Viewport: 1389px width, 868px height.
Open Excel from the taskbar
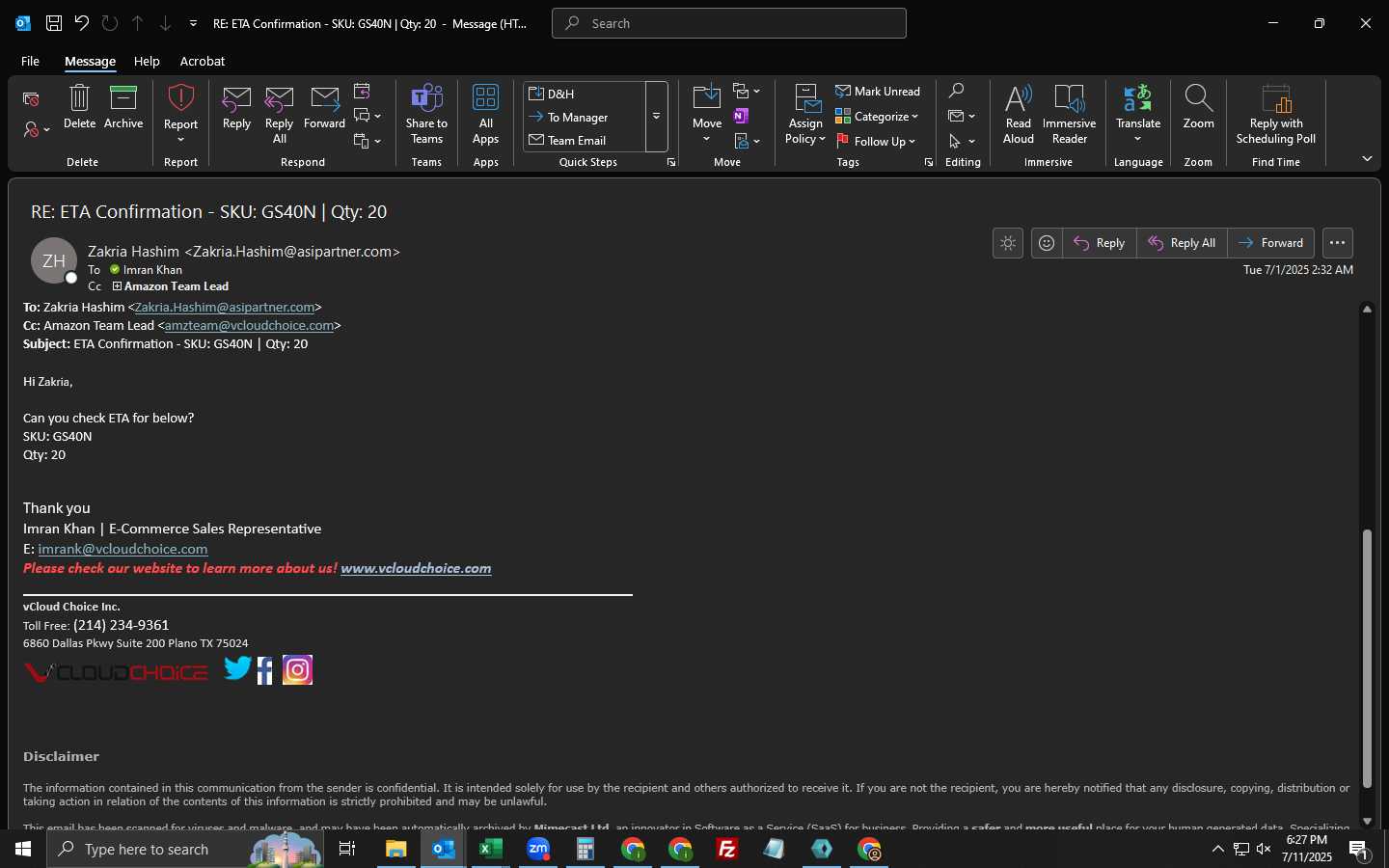tap(491, 849)
